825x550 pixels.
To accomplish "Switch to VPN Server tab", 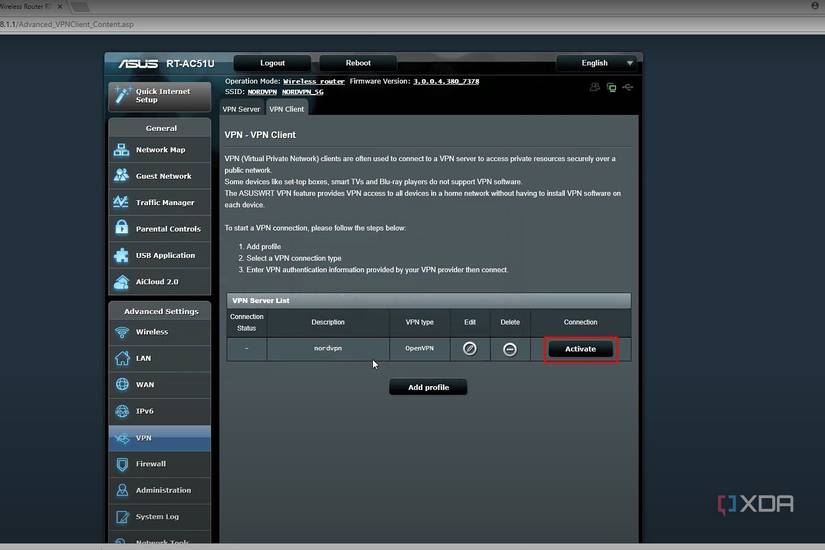I will [x=242, y=109].
